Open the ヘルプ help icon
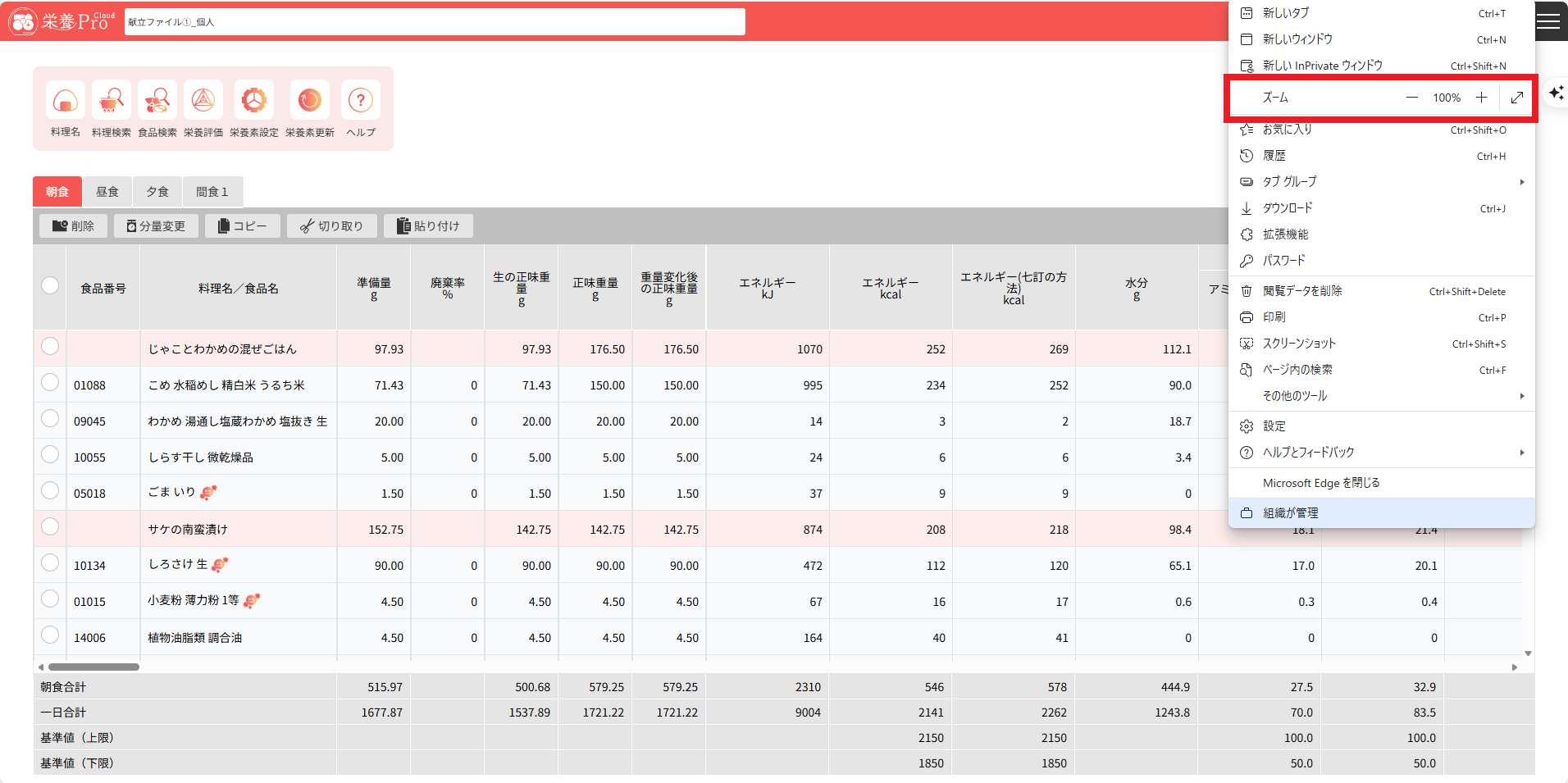 360,102
